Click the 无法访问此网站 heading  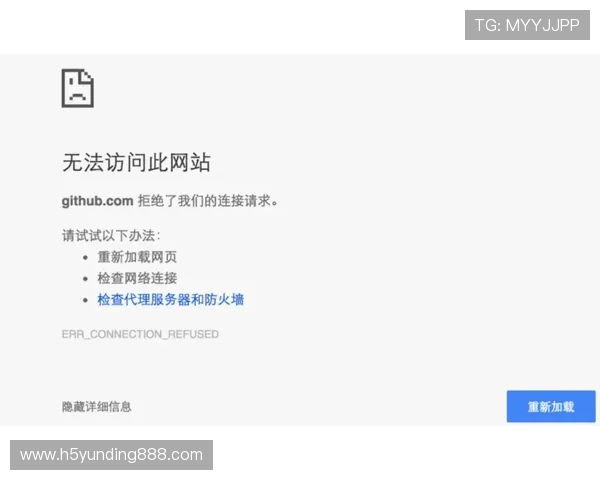136,162
